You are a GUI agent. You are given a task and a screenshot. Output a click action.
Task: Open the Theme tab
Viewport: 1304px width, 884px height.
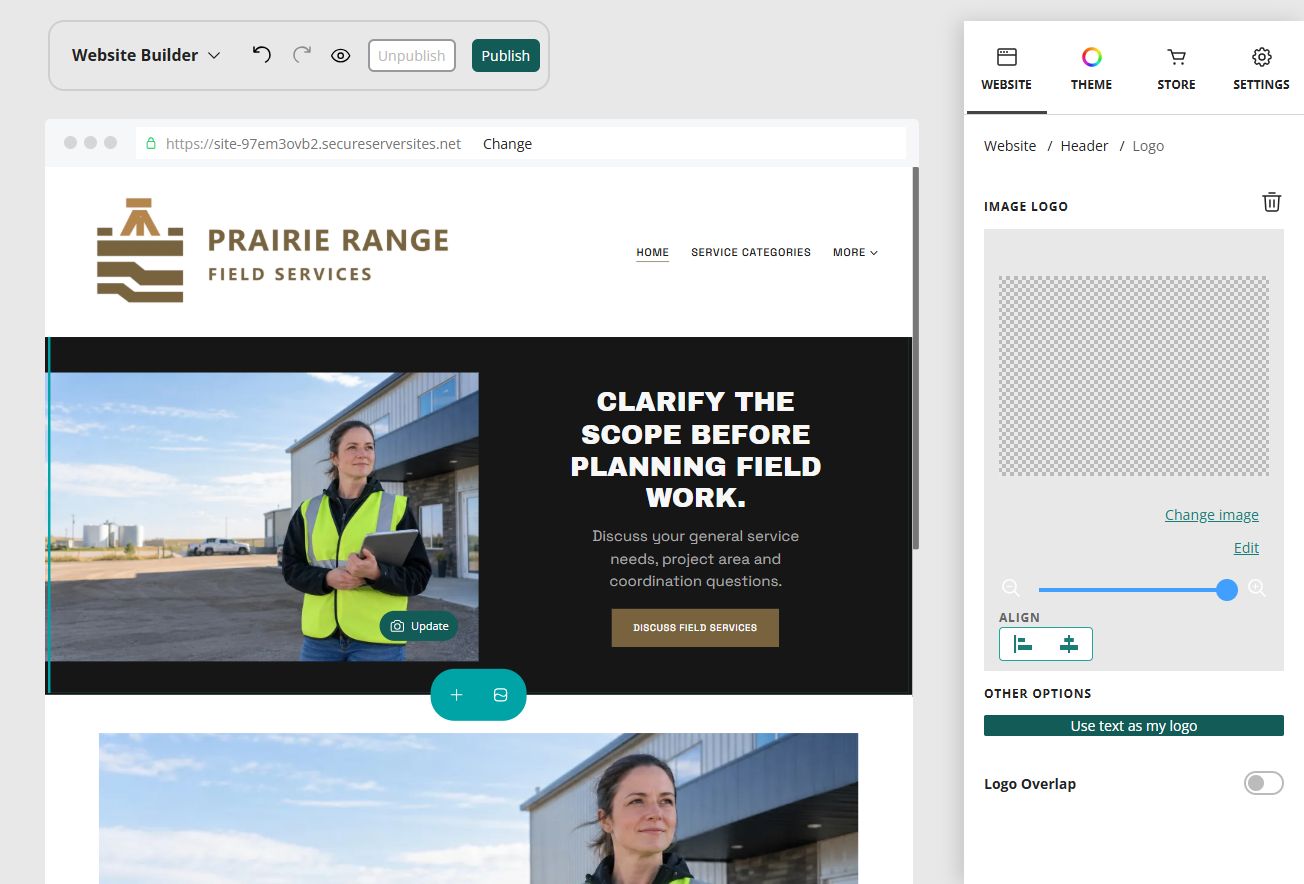1091,68
